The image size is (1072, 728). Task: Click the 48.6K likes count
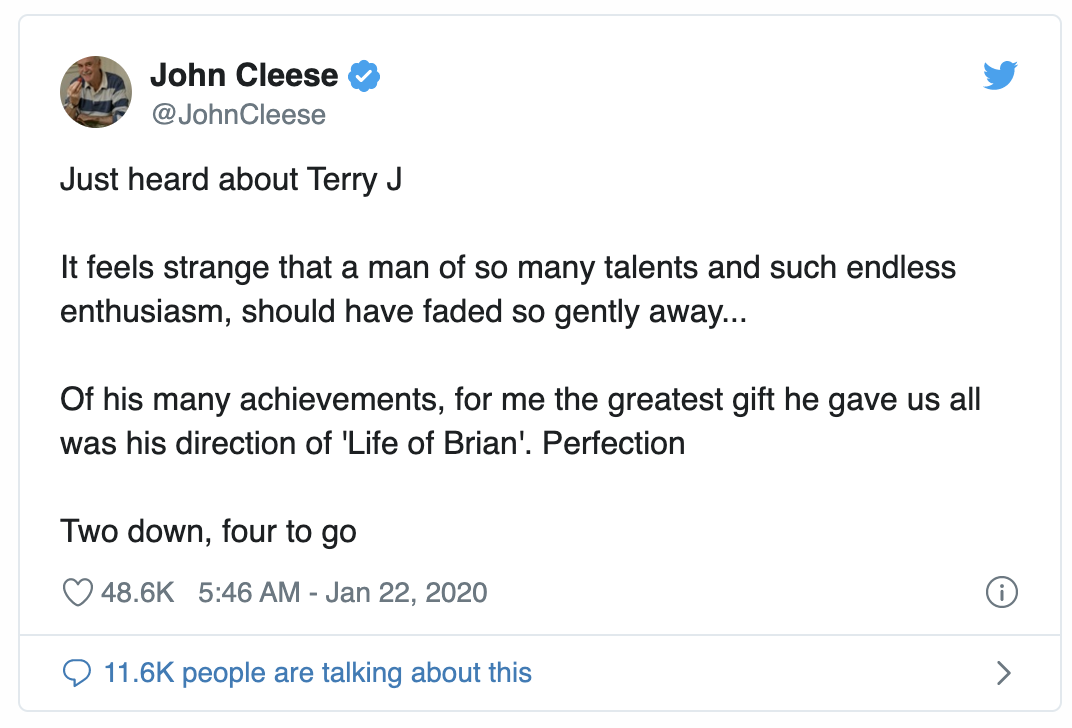click(x=138, y=592)
